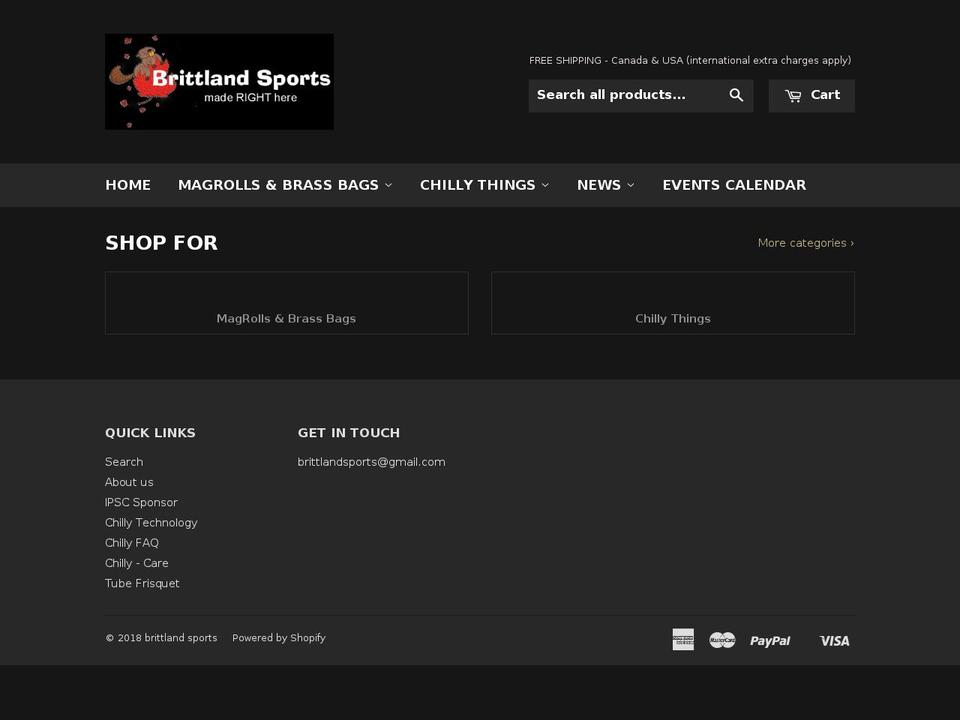Click the brittlandsports@gmail.com email link

point(372,462)
